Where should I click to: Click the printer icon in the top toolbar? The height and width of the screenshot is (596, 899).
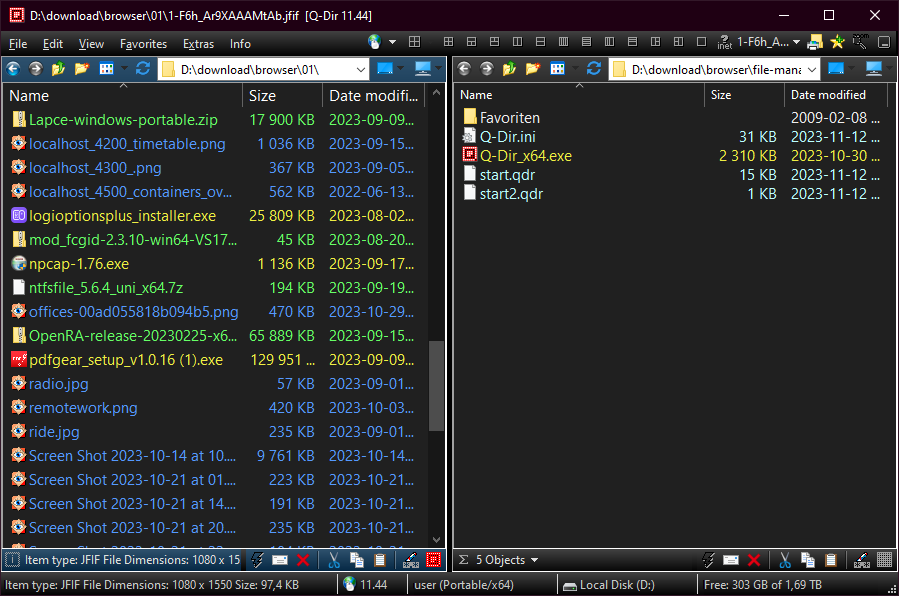tap(815, 42)
